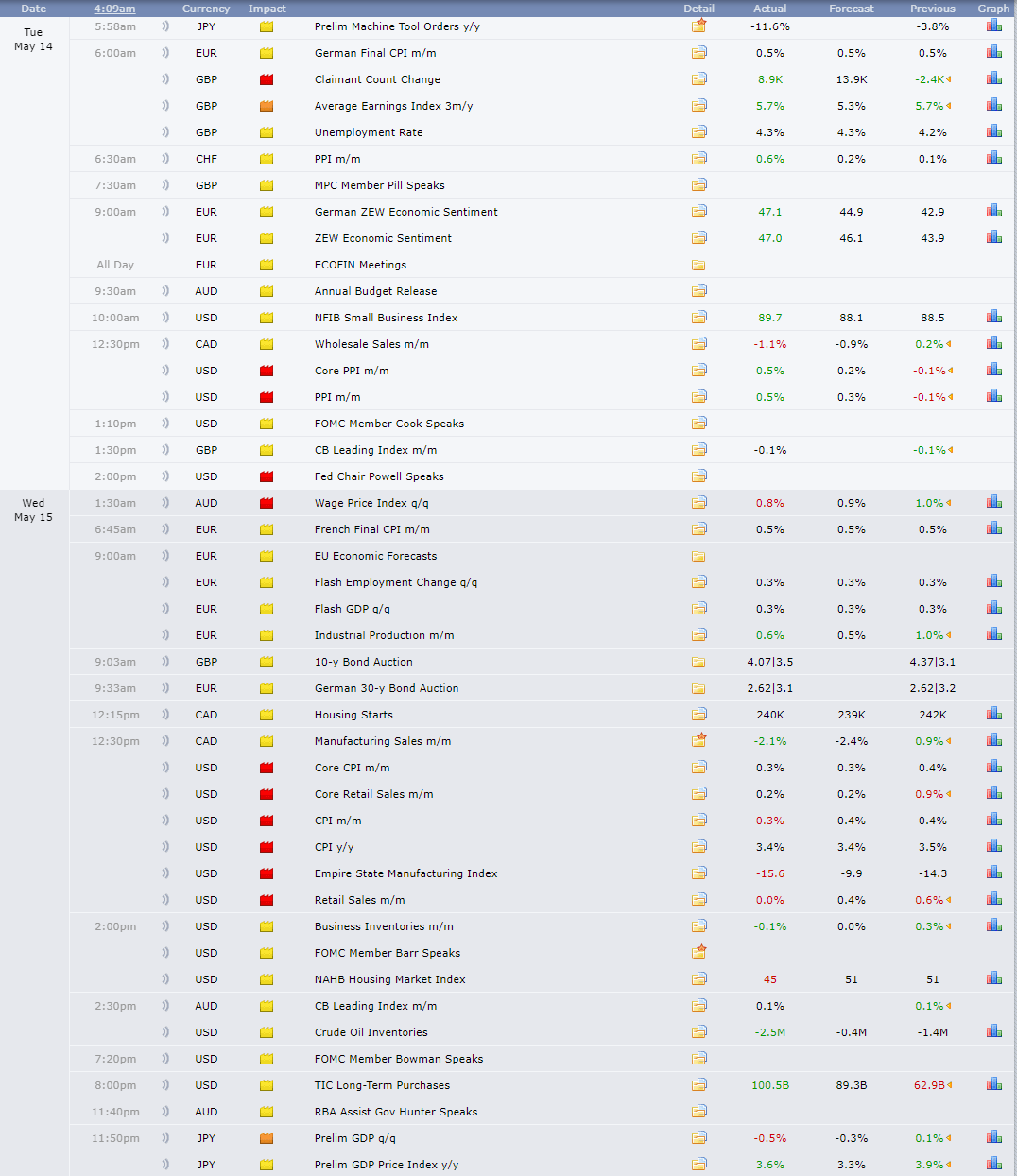1017x1176 pixels.
Task: Click the 4:09am time column header
Action: (x=114, y=9)
